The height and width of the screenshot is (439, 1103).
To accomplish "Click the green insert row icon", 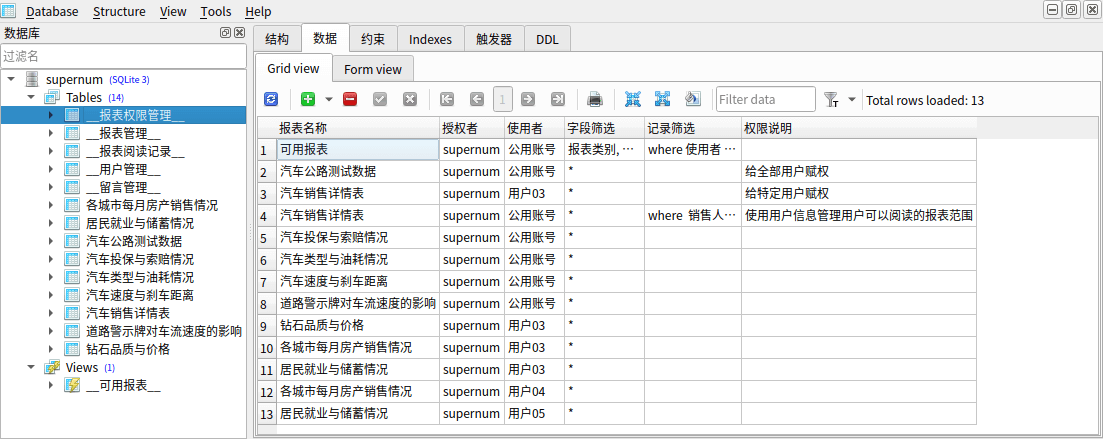I will 307,99.
